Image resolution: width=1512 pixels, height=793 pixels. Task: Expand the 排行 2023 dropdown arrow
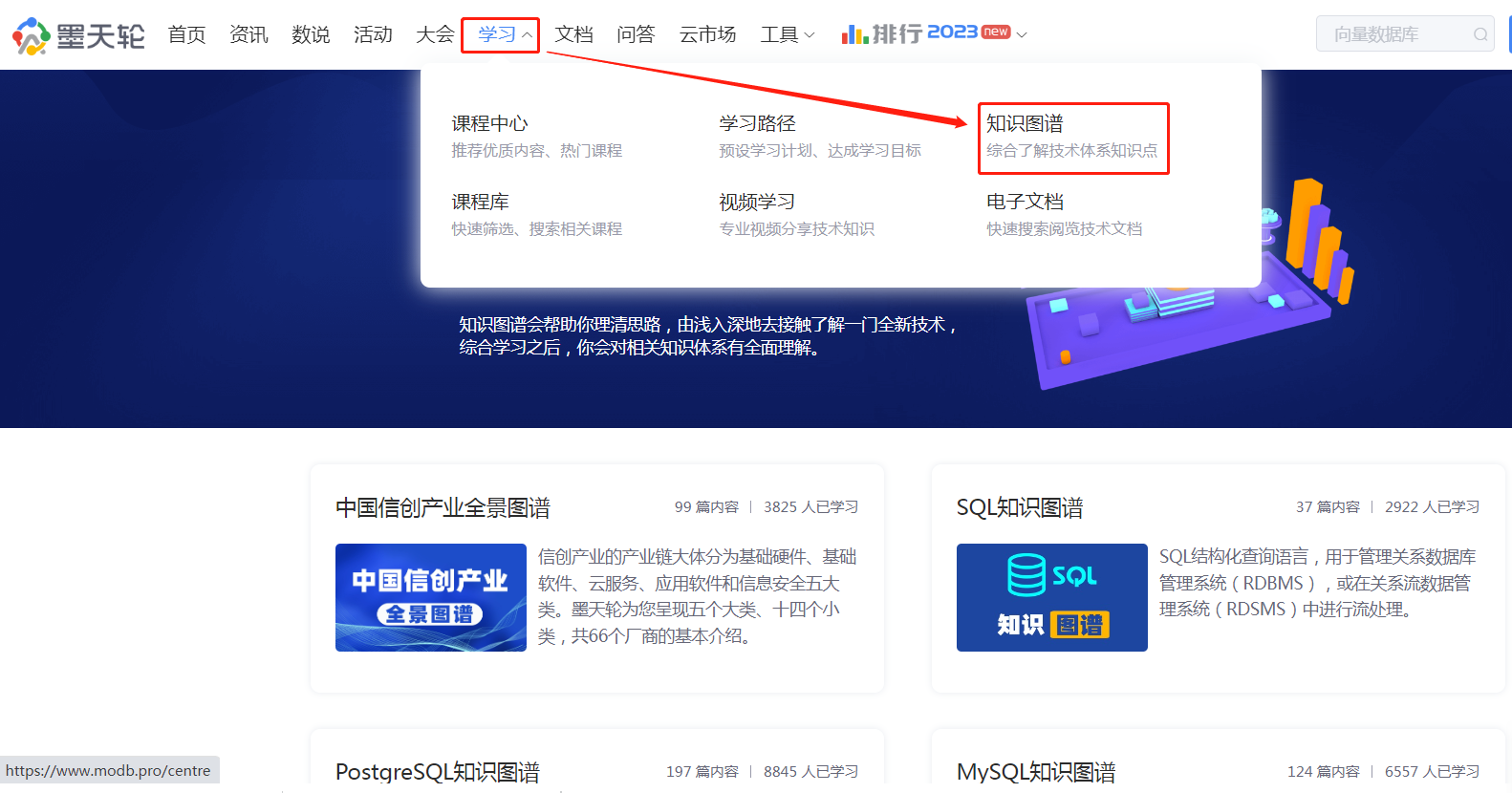[x=1022, y=34]
